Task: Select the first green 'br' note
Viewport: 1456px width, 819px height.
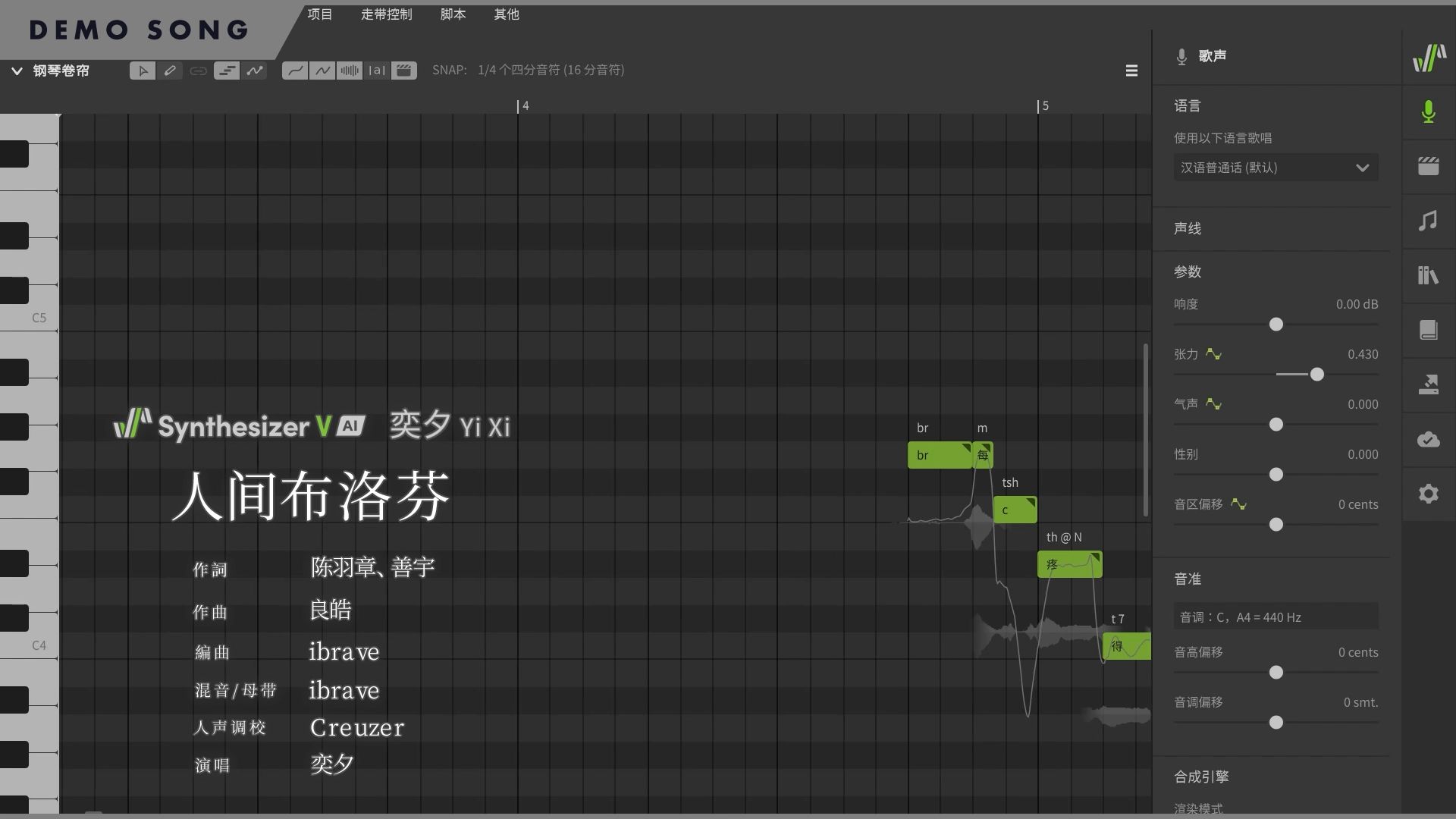Action: [x=940, y=455]
